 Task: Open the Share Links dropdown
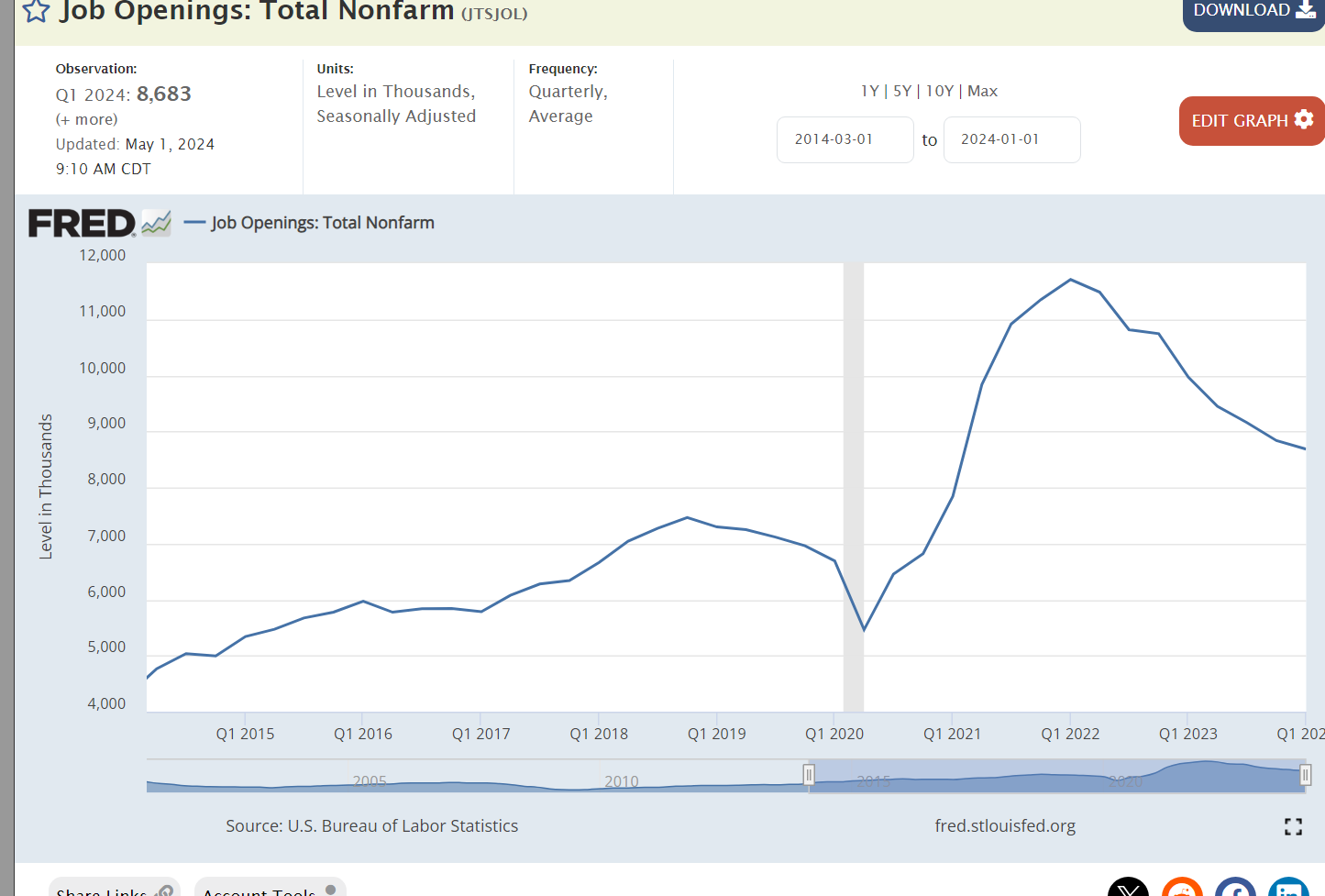(x=114, y=890)
